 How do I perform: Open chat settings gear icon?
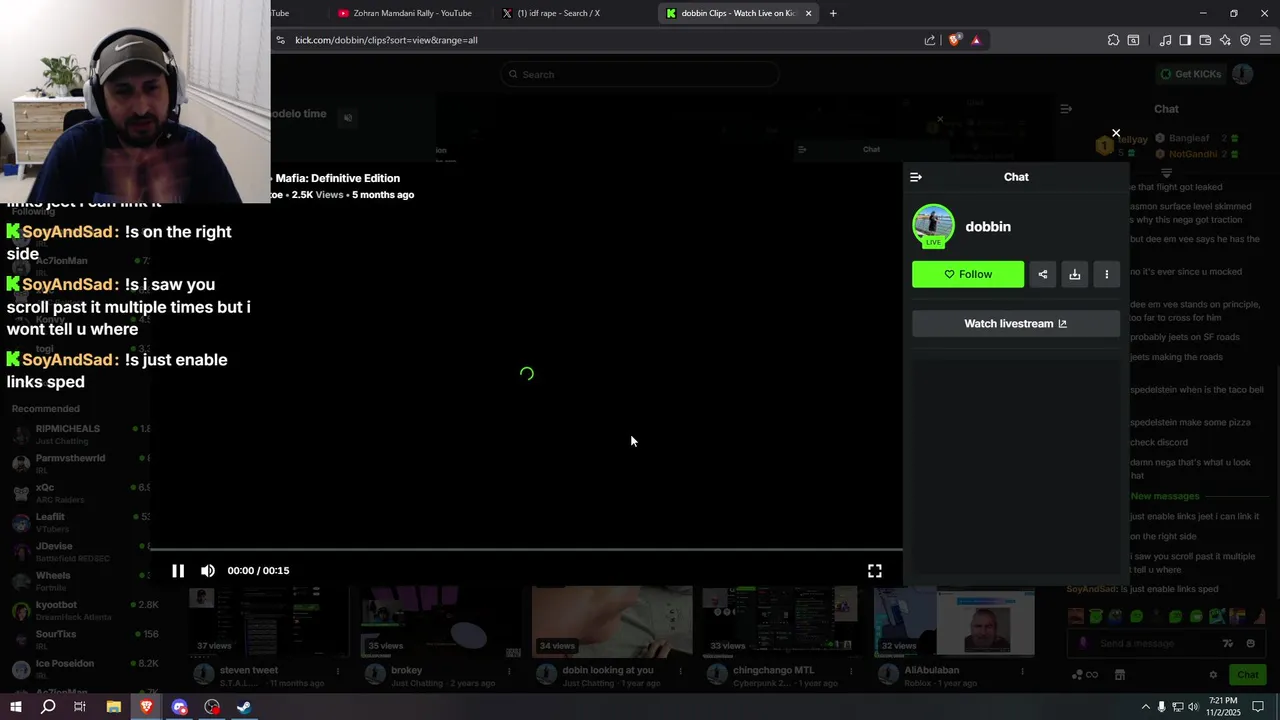tap(1213, 675)
